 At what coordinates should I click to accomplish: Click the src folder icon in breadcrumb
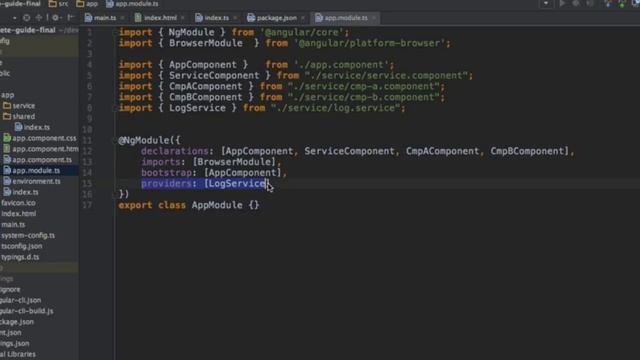[x=53, y=4]
